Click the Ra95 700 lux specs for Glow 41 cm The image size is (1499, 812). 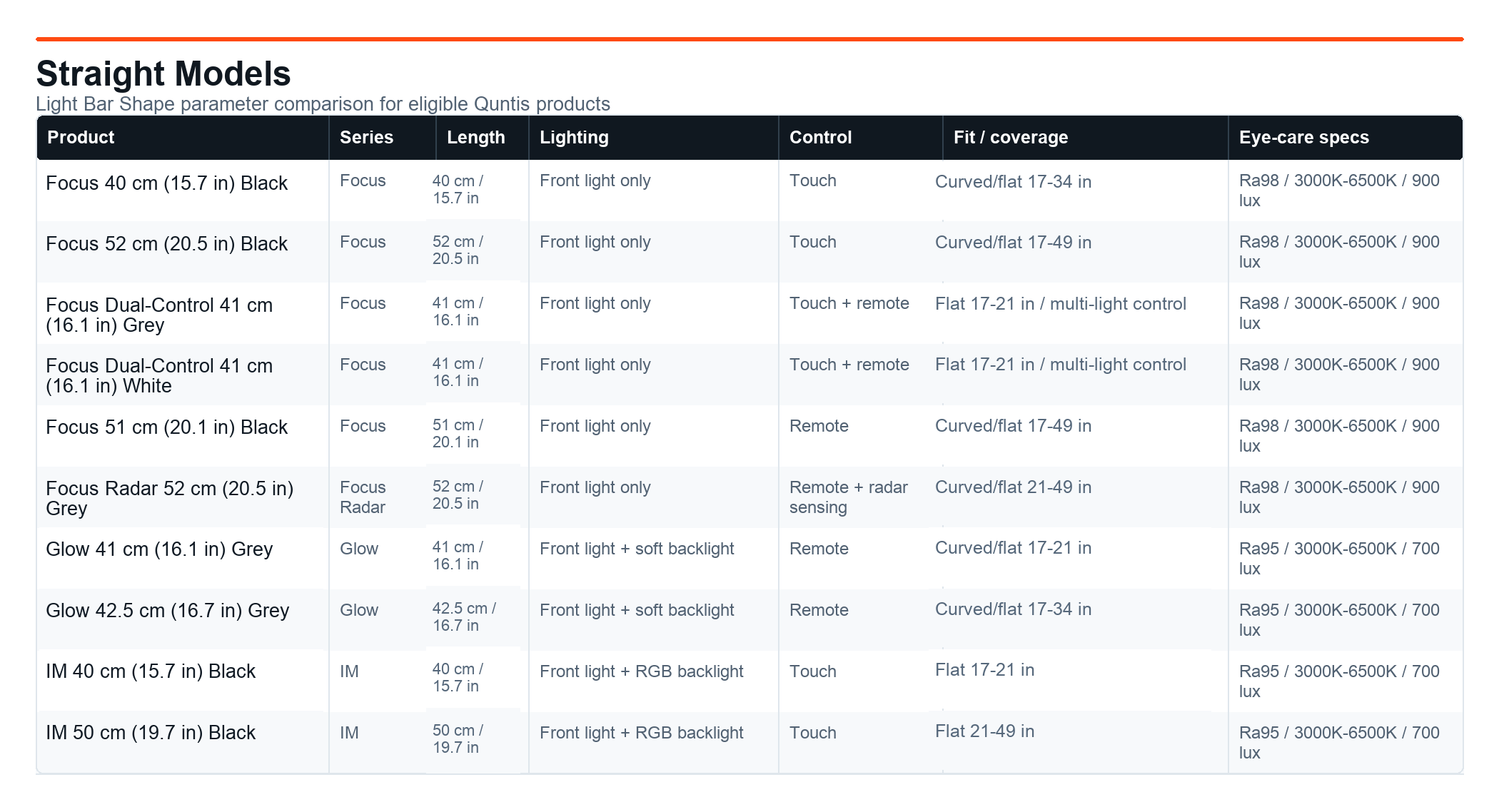[x=1339, y=559]
